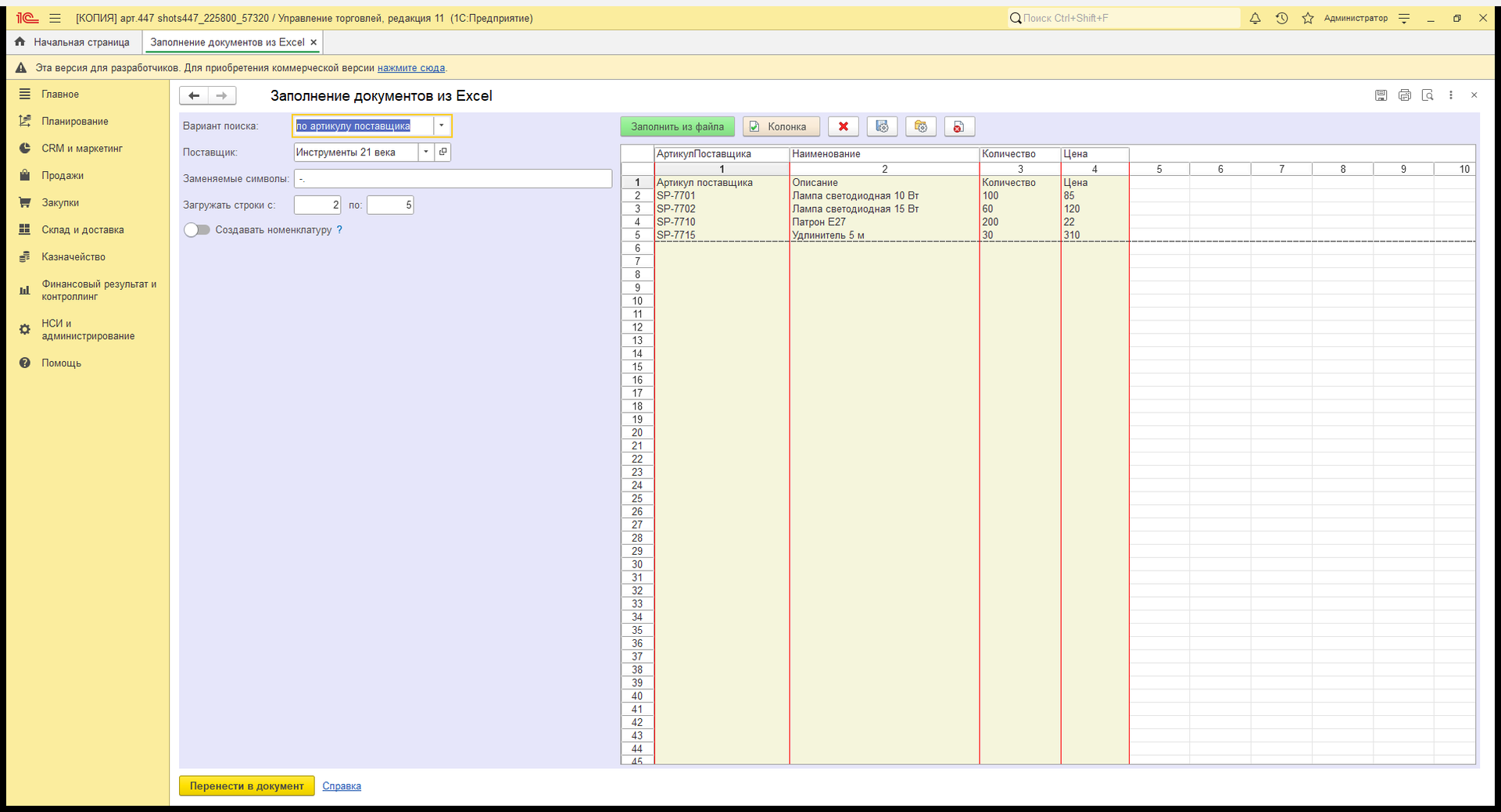The width and height of the screenshot is (1501, 812).
Task: Click the load settings folder-gear icon
Action: click(x=921, y=127)
